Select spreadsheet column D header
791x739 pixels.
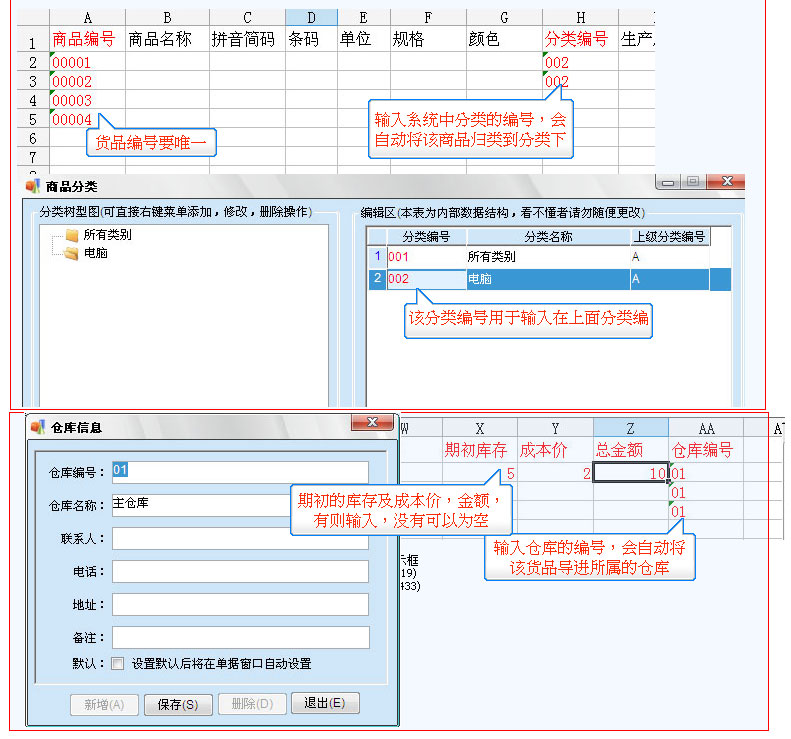tap(309, 17)
